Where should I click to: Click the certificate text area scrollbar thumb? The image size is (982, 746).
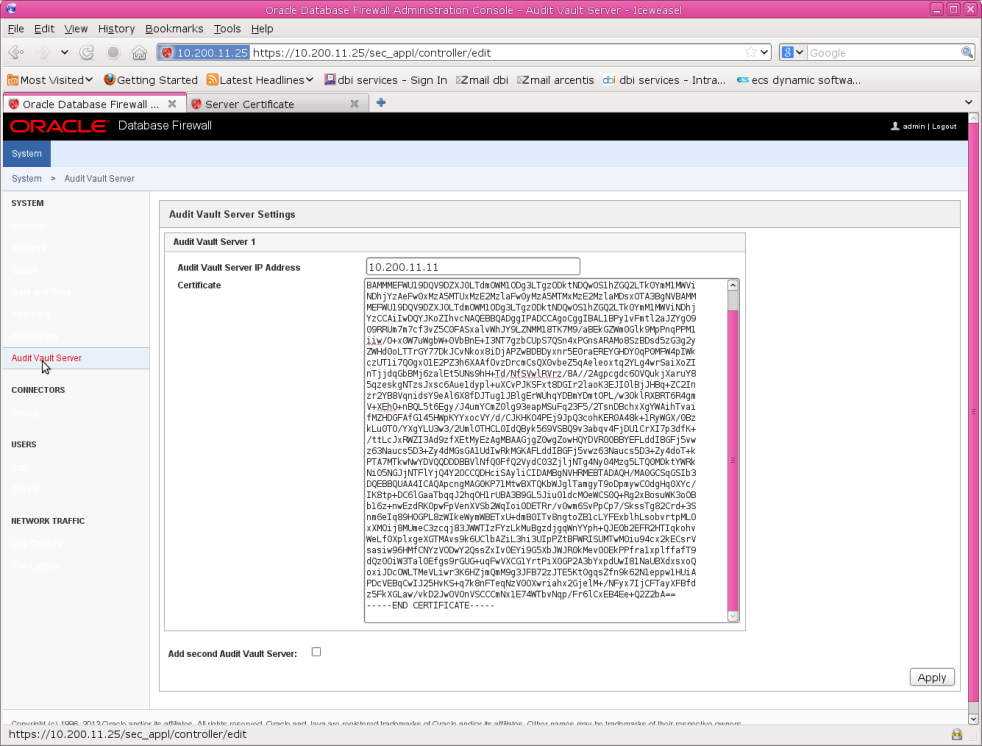point(733,459)
